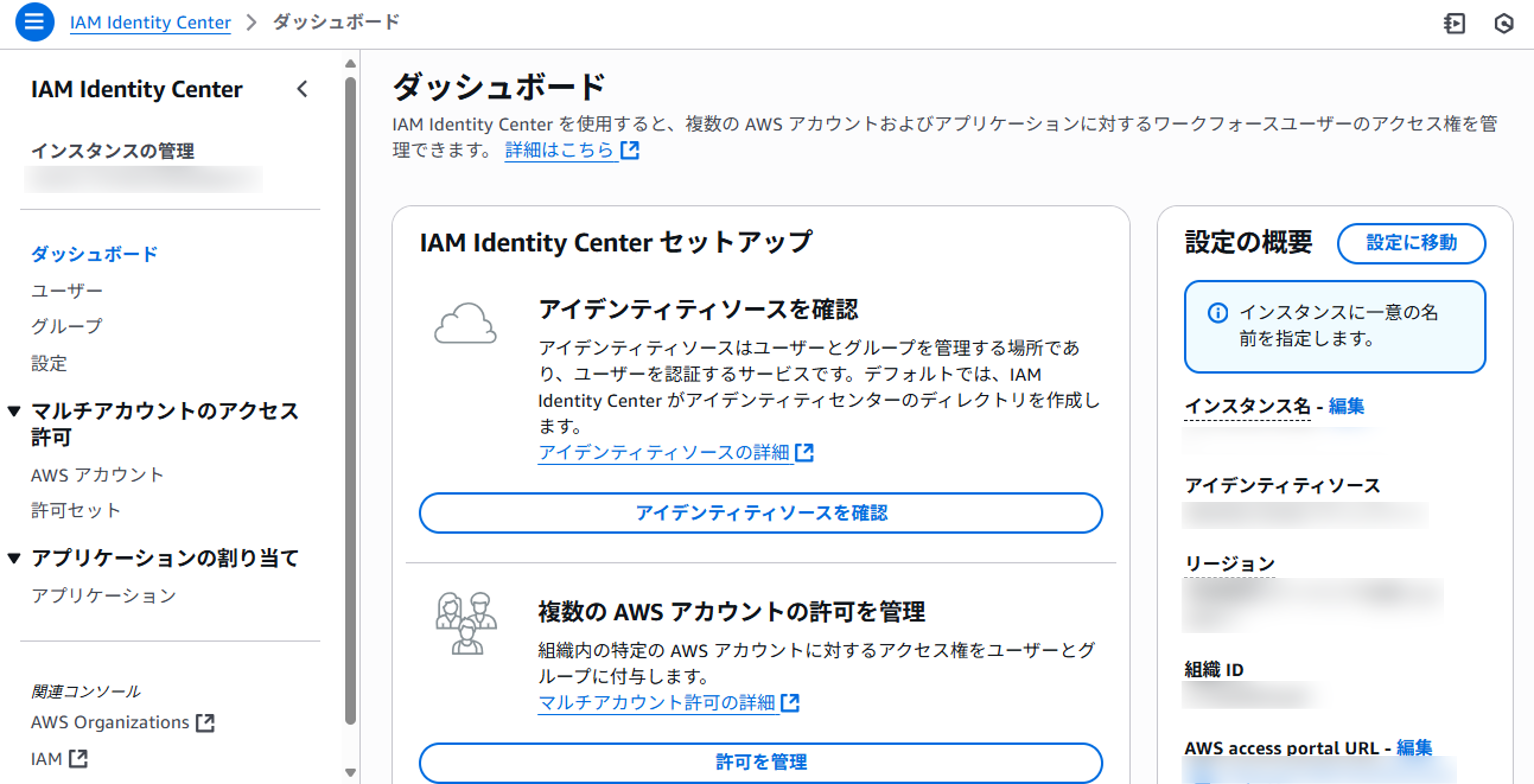
Task: Click external link icon next to AWS Organizations
Action: (205, 723)
